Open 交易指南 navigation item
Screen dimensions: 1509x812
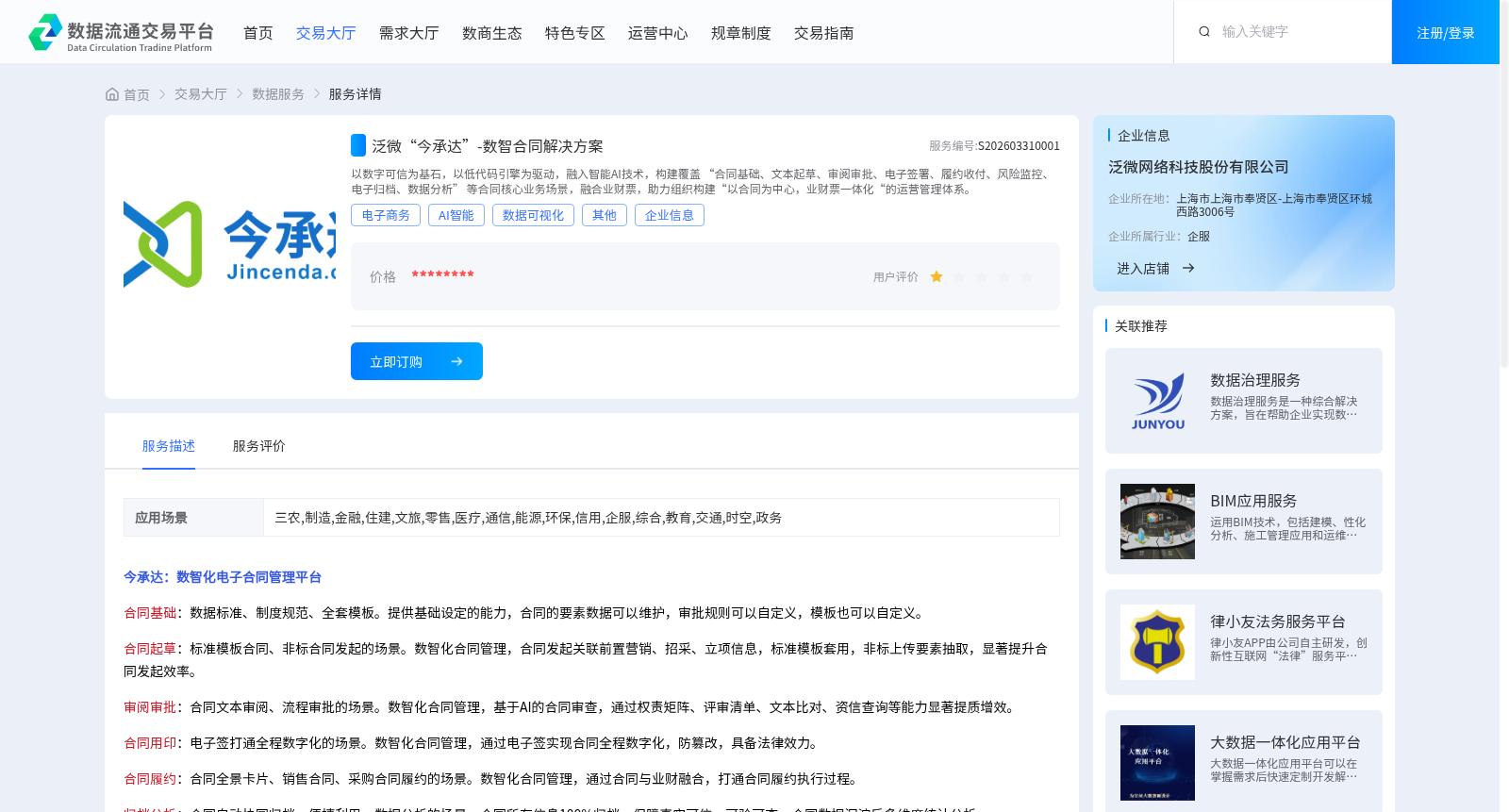824,33
